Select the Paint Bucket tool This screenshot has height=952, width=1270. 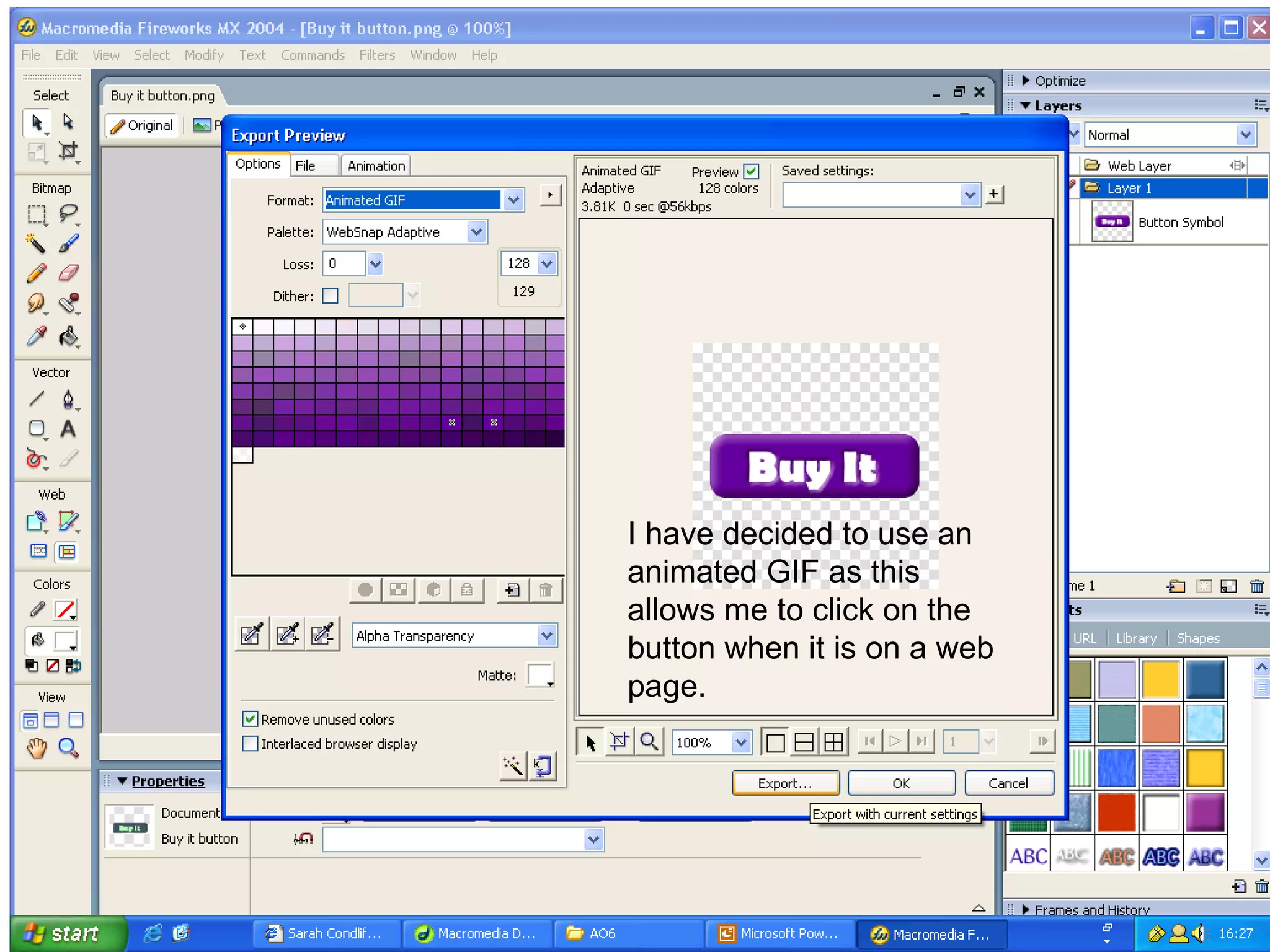[x=68, y=337]
